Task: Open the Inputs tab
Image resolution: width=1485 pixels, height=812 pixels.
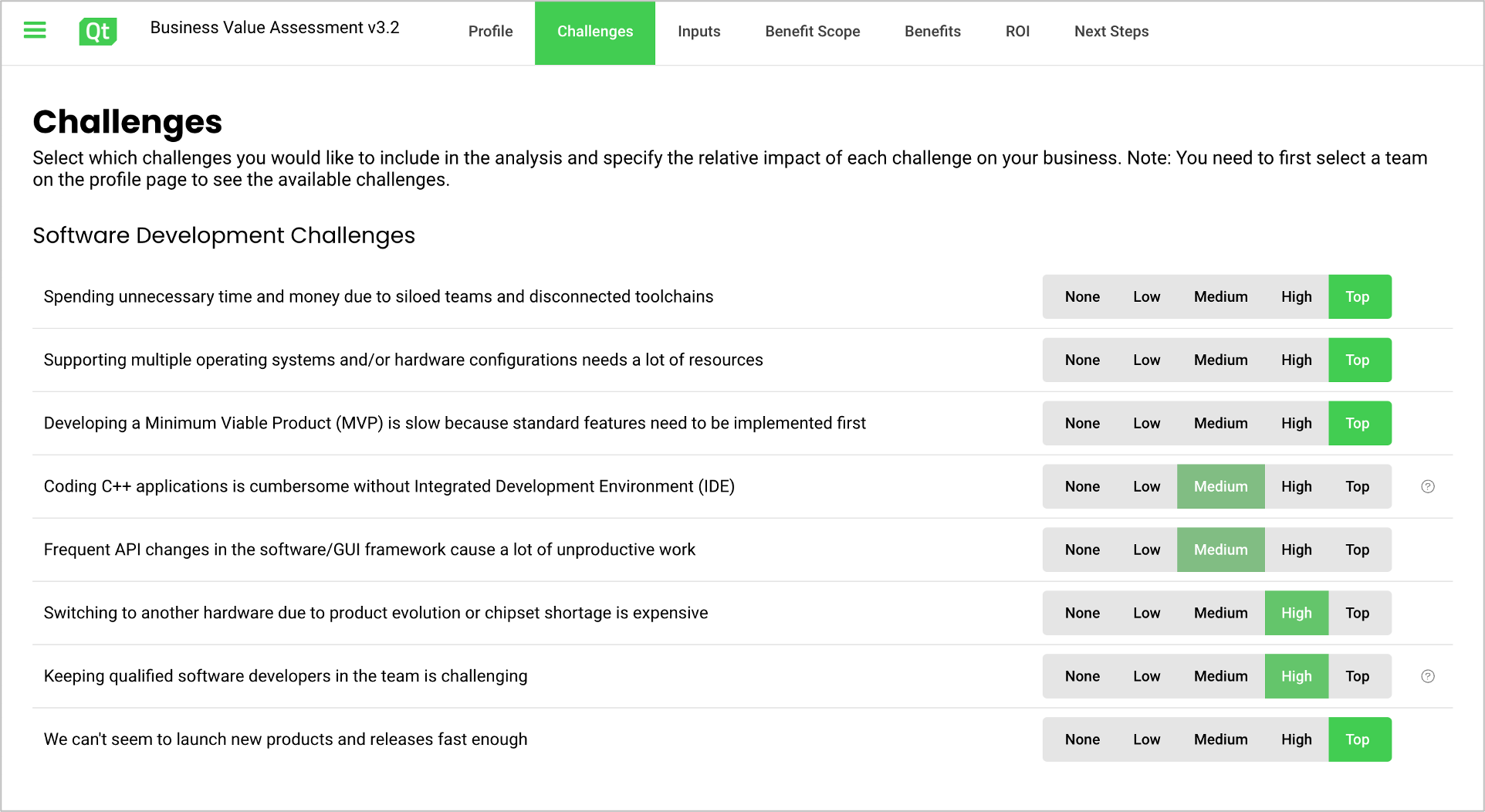Action: tap(699, 32)
